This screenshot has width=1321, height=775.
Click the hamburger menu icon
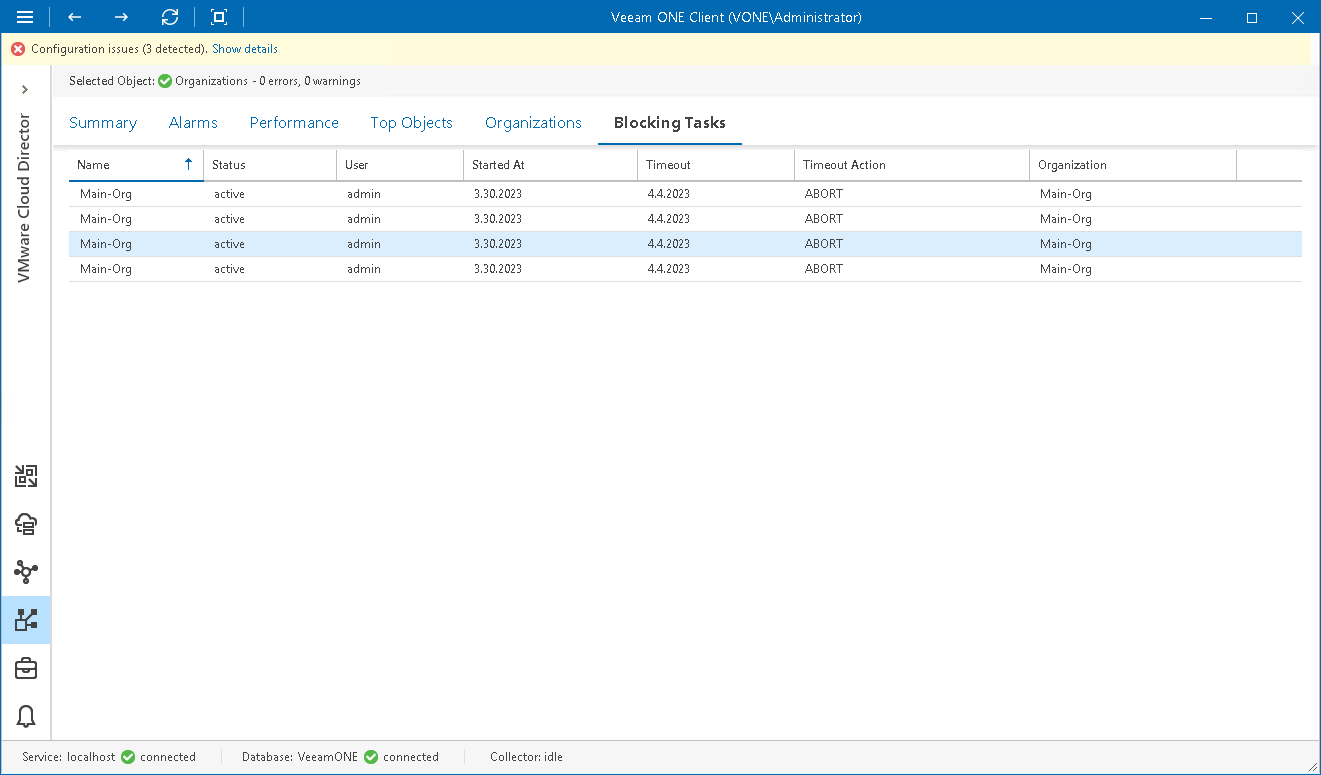(25, 17)
